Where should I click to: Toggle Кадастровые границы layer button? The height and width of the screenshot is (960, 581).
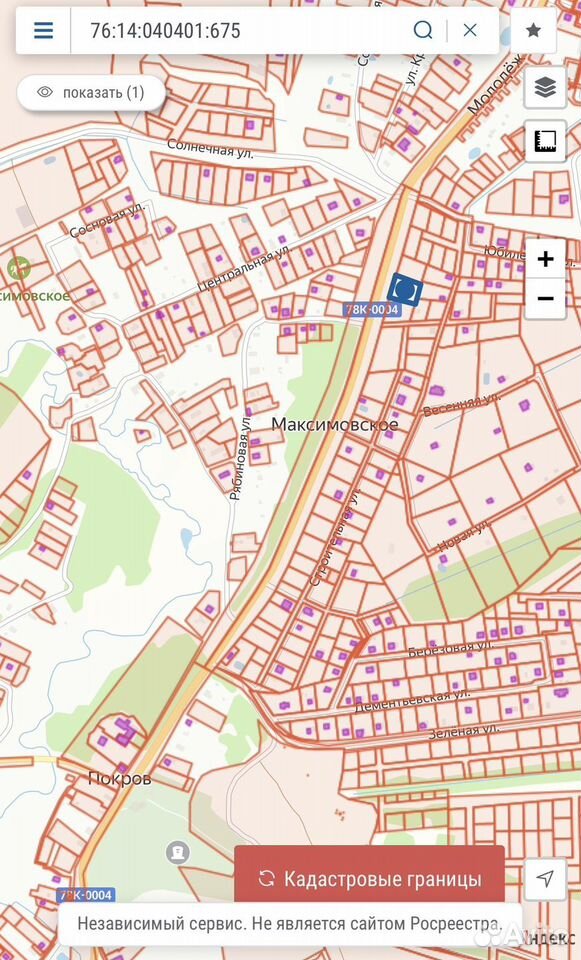click(369, 879)
